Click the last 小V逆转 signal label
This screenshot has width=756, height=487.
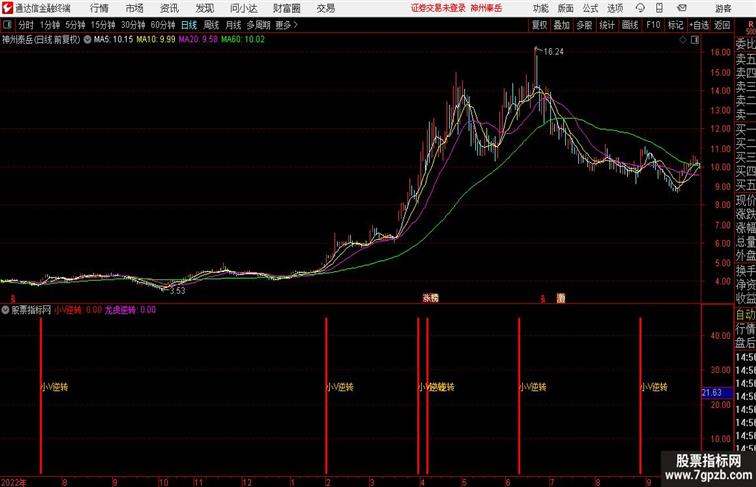click(654, 387)
